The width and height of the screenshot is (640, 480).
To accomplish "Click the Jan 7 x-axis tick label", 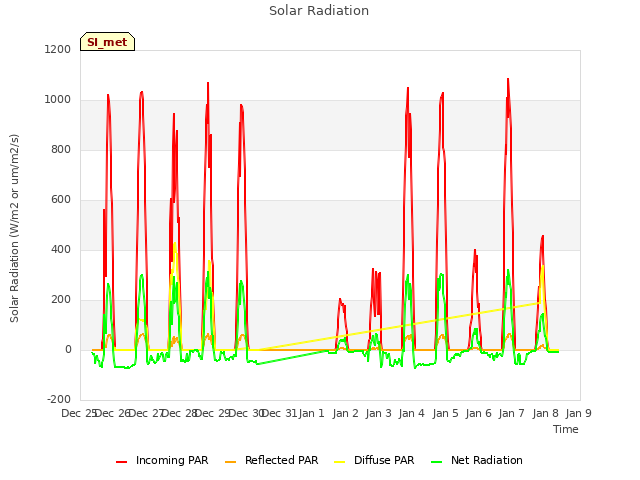I will pyautogui.click(x=511, y=413).
